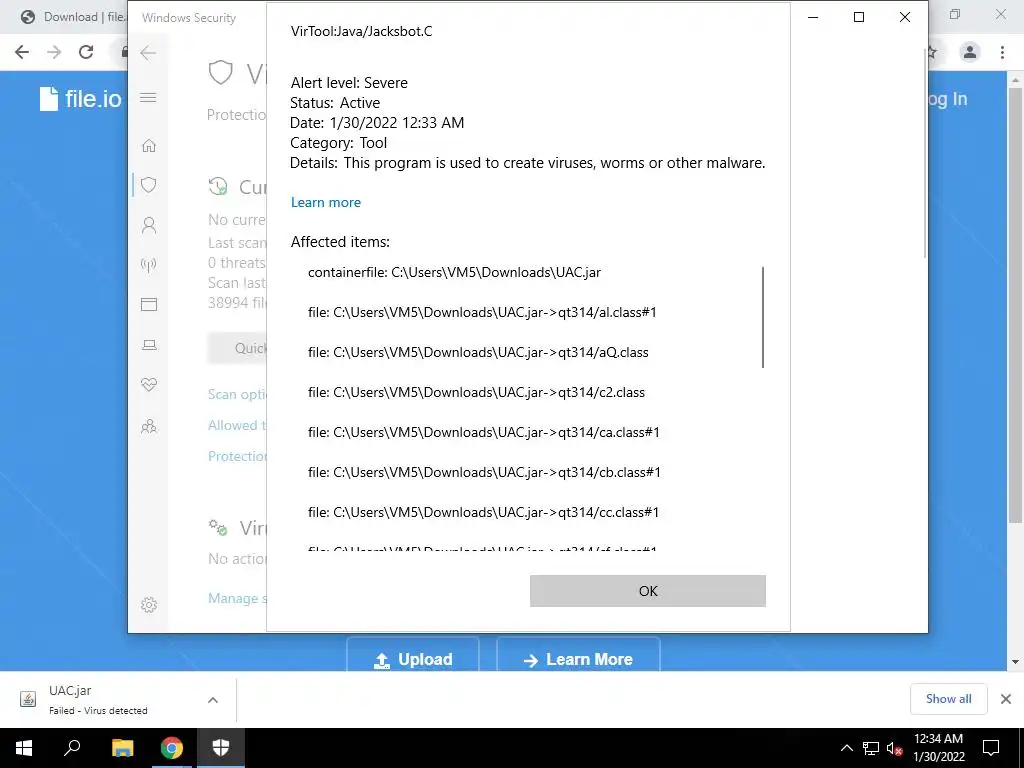Switch to Chrome in taskbar

click(172, 748)
